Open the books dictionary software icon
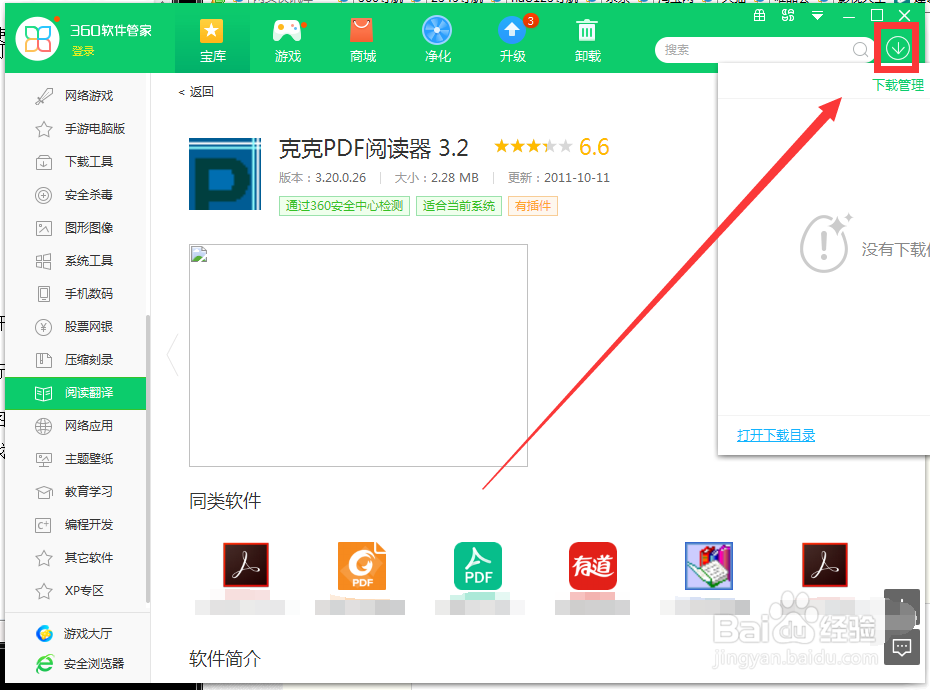The image size is (930, 690). [709, 565]
